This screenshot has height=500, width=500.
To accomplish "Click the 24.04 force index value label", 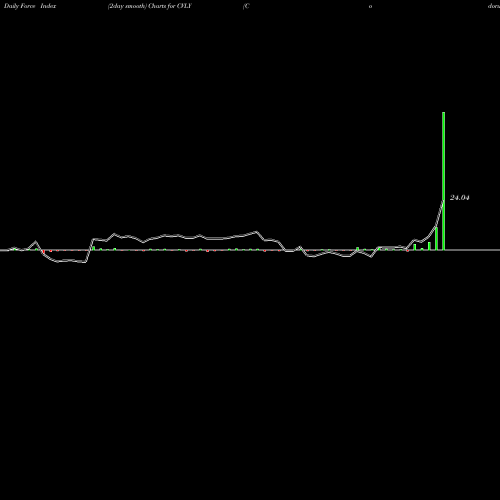I will [460, 198].
